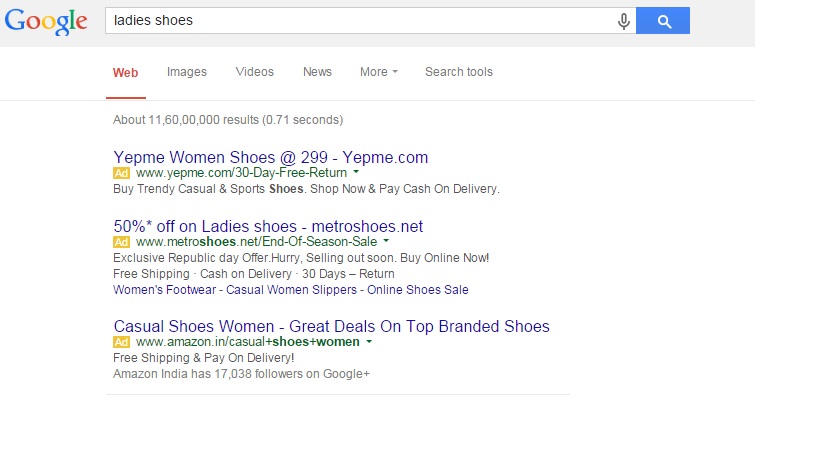
Task: Click into the 'ladies shoes' search box
Action: [x=360, y=20]
